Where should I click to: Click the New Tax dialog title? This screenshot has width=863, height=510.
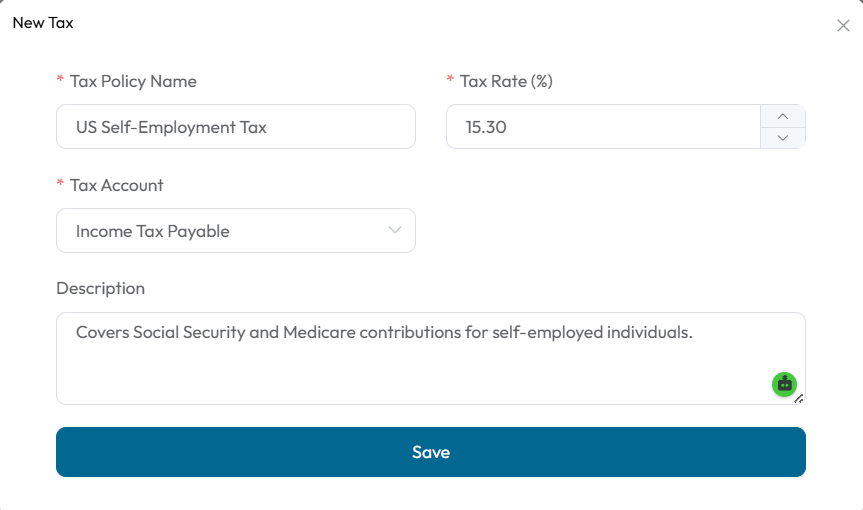pos(43,23)
